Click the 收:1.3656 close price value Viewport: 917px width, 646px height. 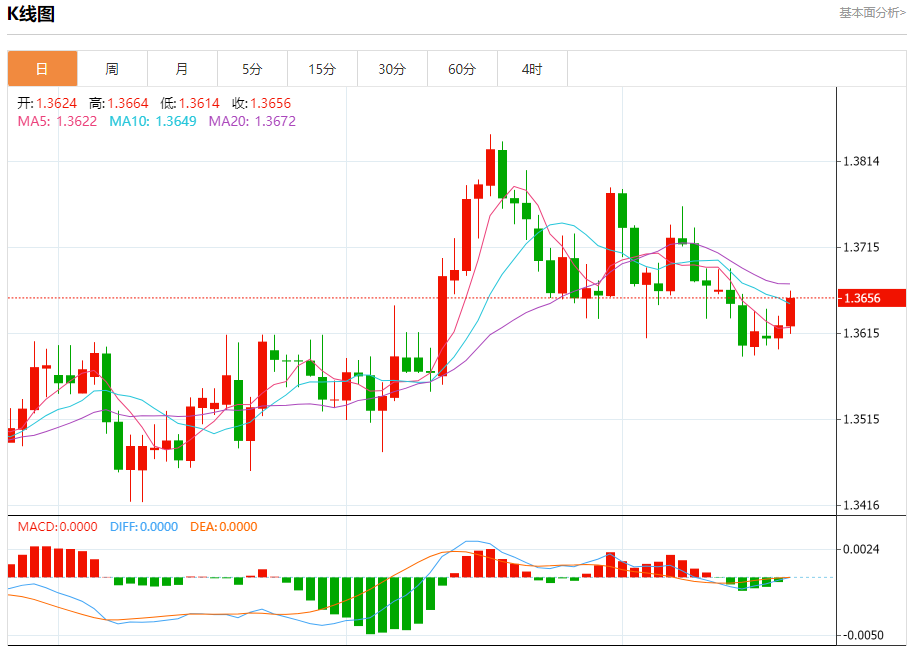click(x=261, y=103)
